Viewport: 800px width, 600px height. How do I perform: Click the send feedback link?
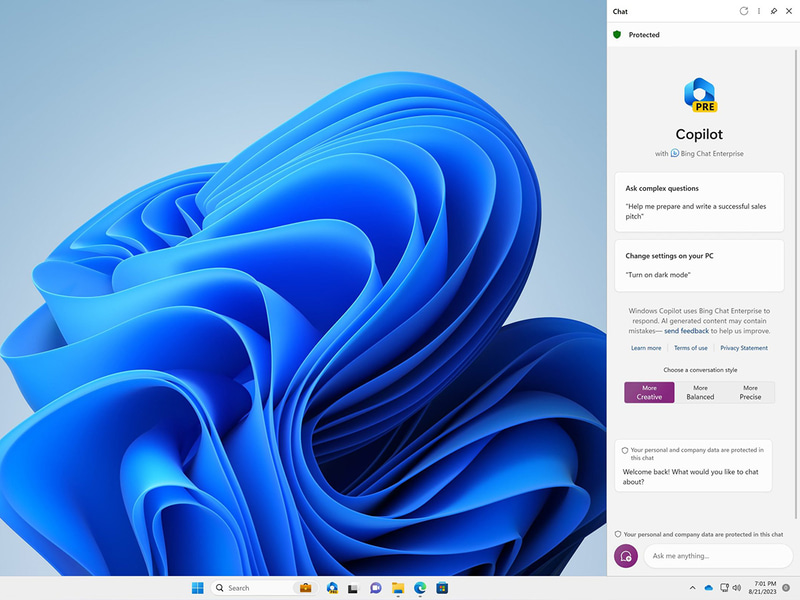point(686,330)
